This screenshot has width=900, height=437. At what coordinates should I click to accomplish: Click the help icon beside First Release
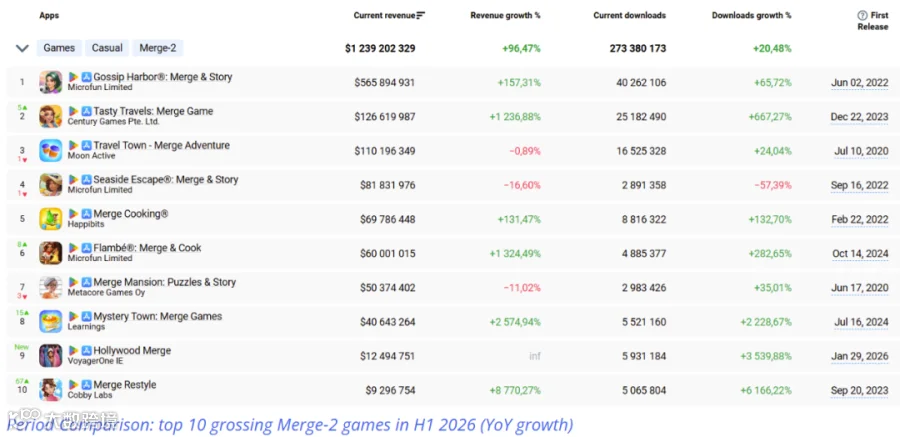tap(862, 16)
